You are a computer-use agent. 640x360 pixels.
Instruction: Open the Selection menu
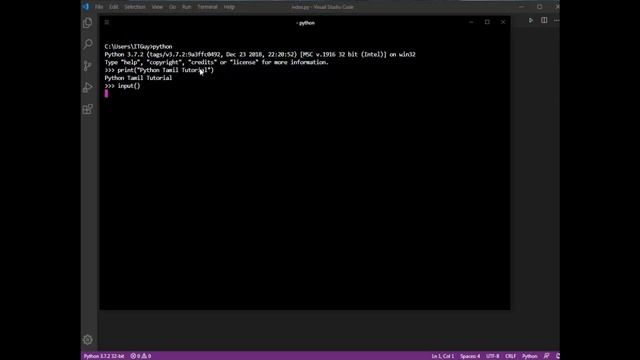(x=135, y=7)
